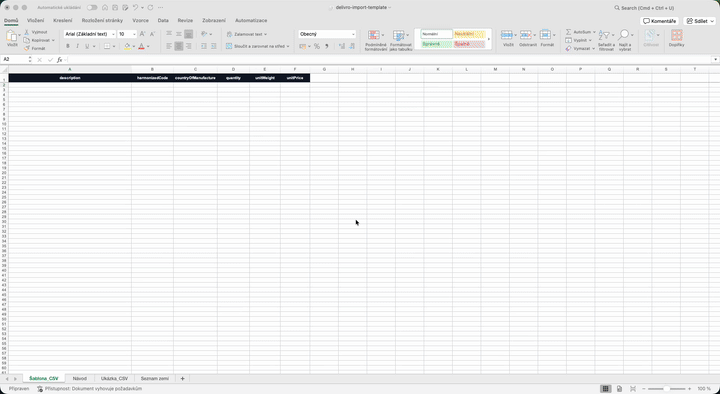
Task: Toggle italic formatting
Action: pos(77,46)
